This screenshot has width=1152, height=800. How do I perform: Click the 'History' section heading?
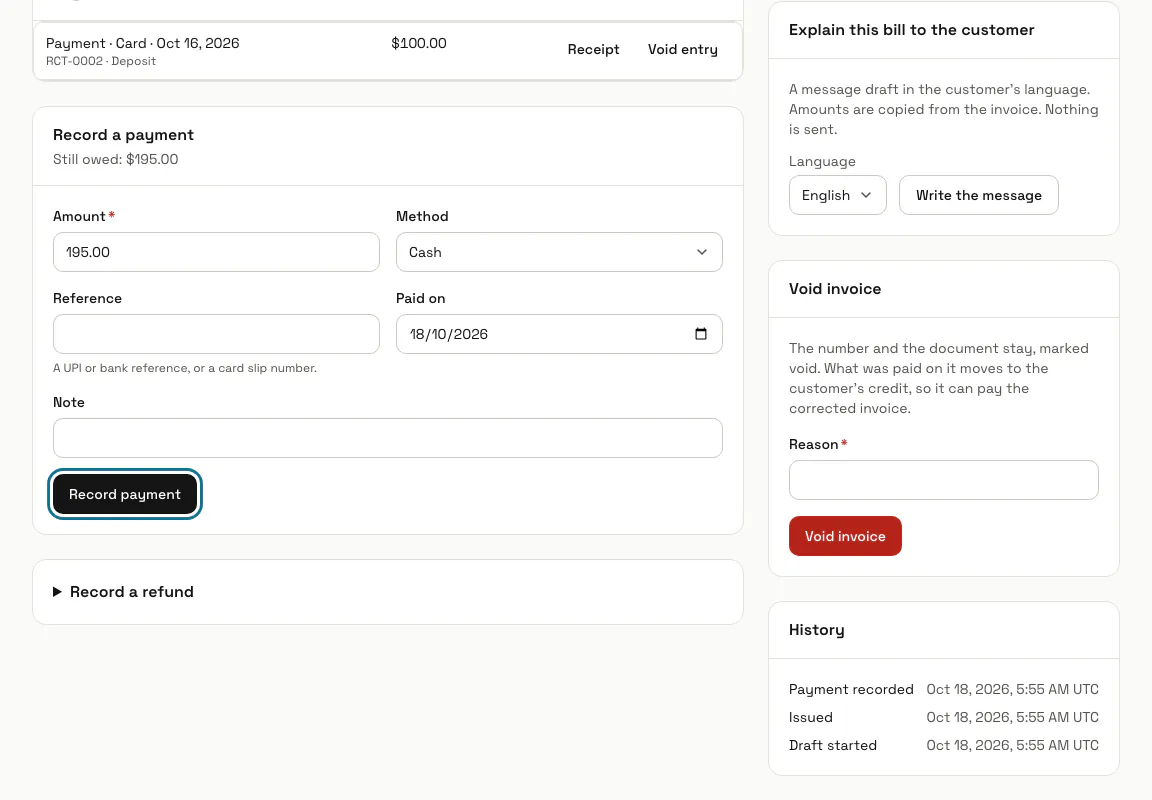pos(817,630)
